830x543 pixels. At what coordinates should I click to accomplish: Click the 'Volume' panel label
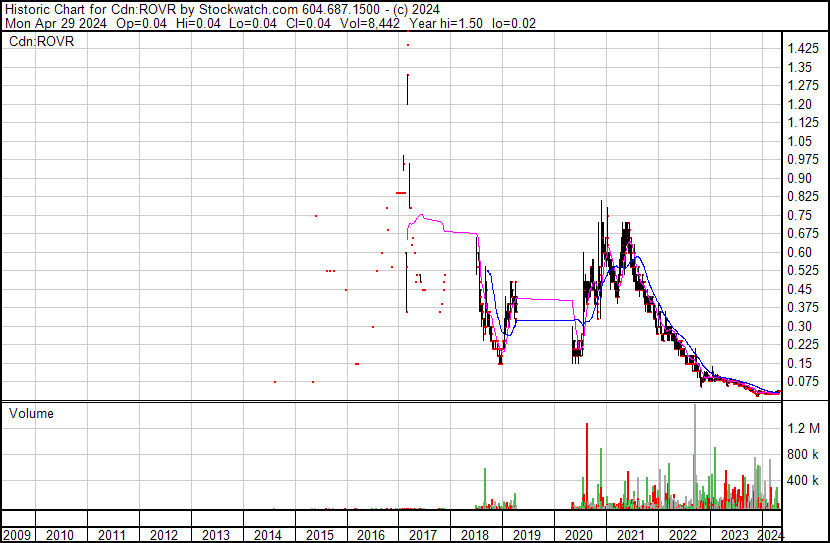31,413
